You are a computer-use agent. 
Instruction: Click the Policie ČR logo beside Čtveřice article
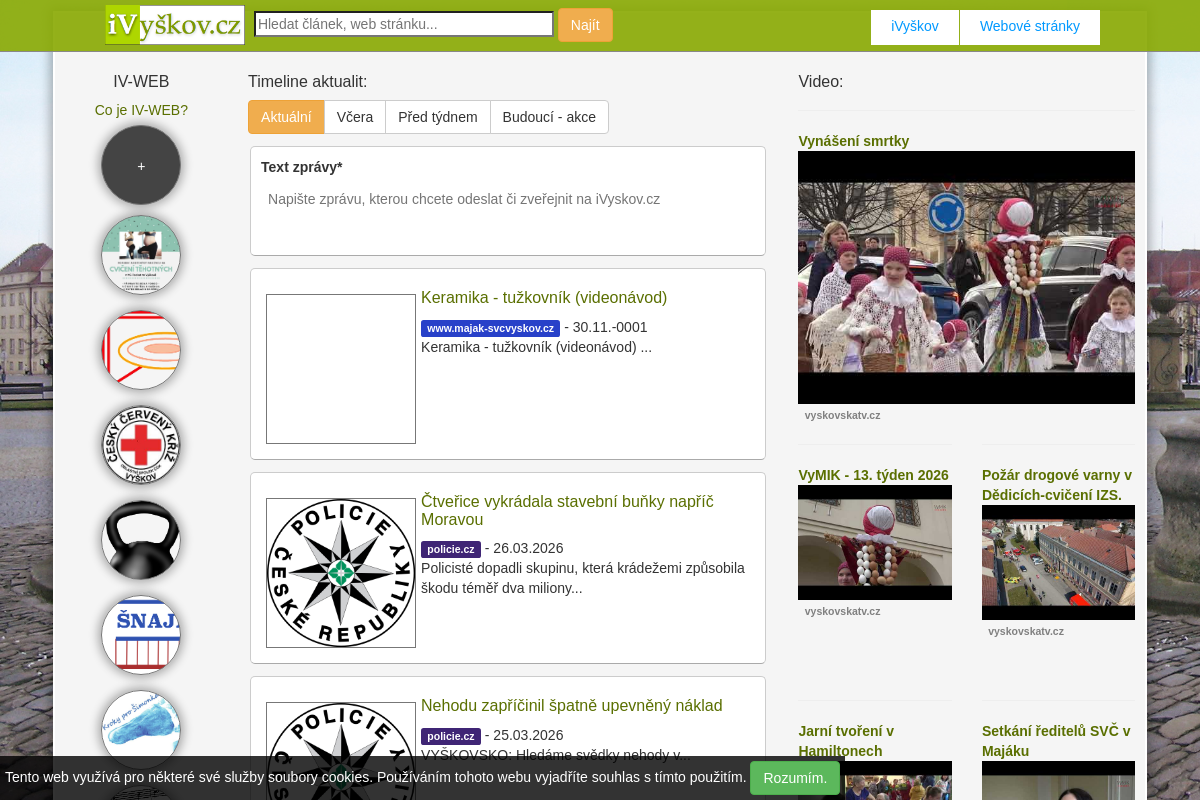click(x=341, y=573)
